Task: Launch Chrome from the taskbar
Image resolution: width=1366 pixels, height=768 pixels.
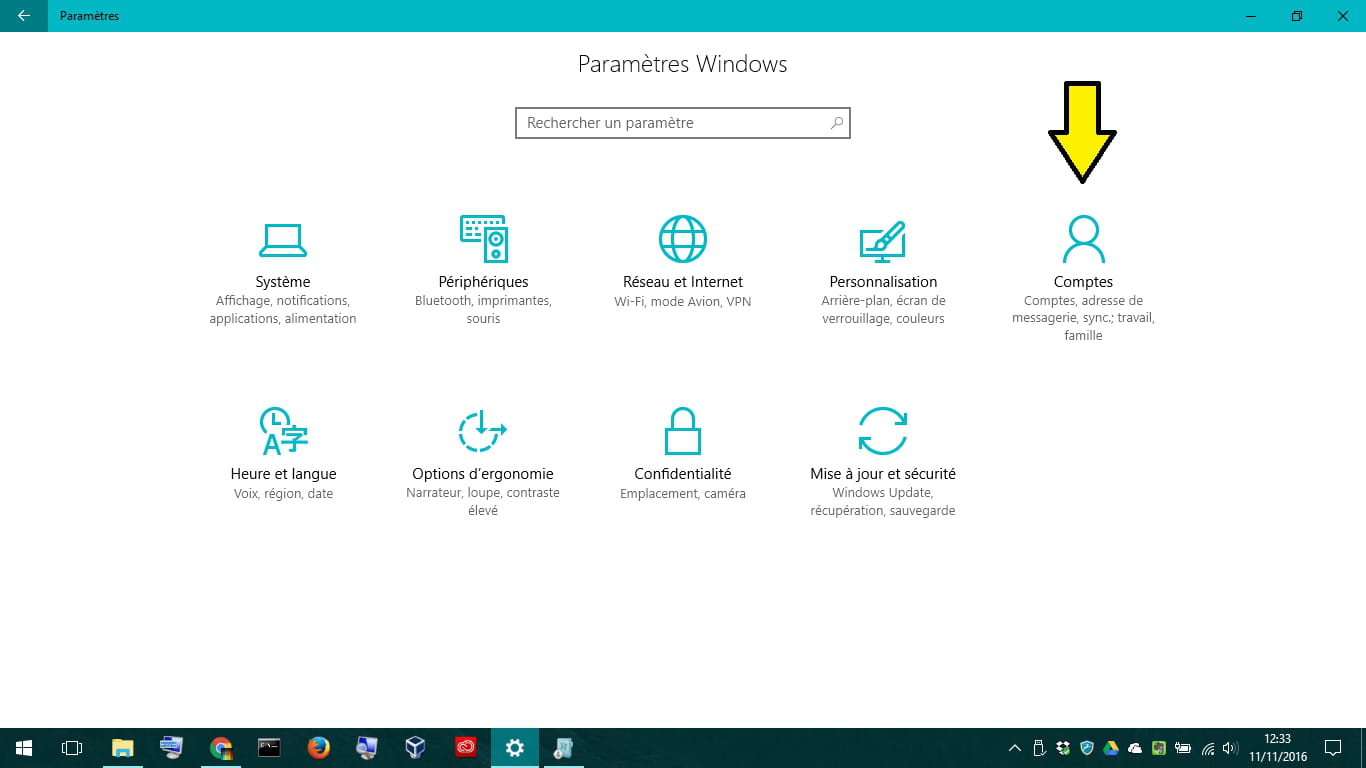Action: [x=221, y=748]
